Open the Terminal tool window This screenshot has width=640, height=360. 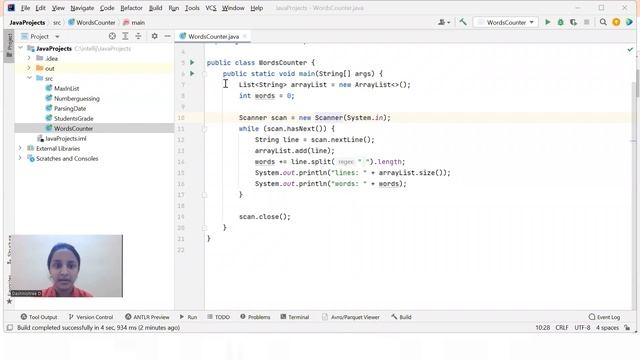click(x=295, y=317)
